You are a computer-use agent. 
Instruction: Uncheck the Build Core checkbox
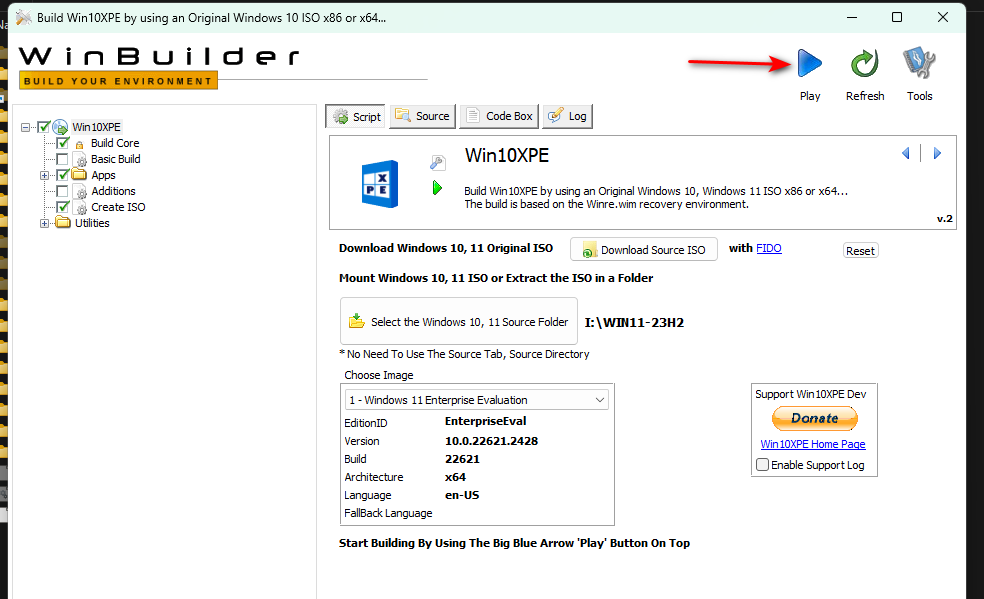click(x=62, y=143)
